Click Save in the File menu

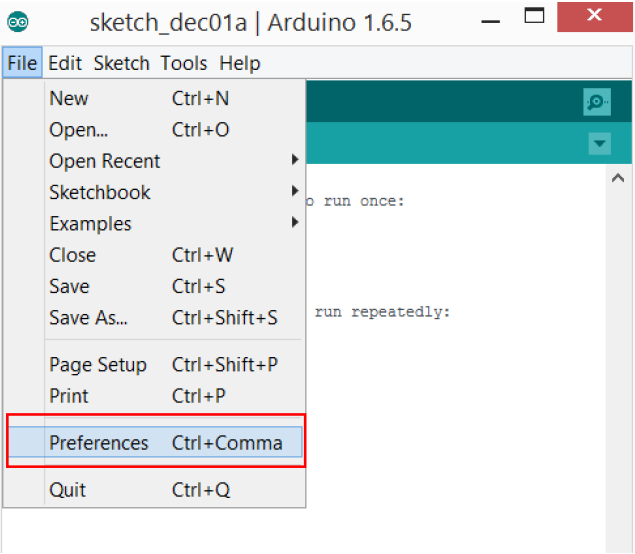(x=69, y=287)
